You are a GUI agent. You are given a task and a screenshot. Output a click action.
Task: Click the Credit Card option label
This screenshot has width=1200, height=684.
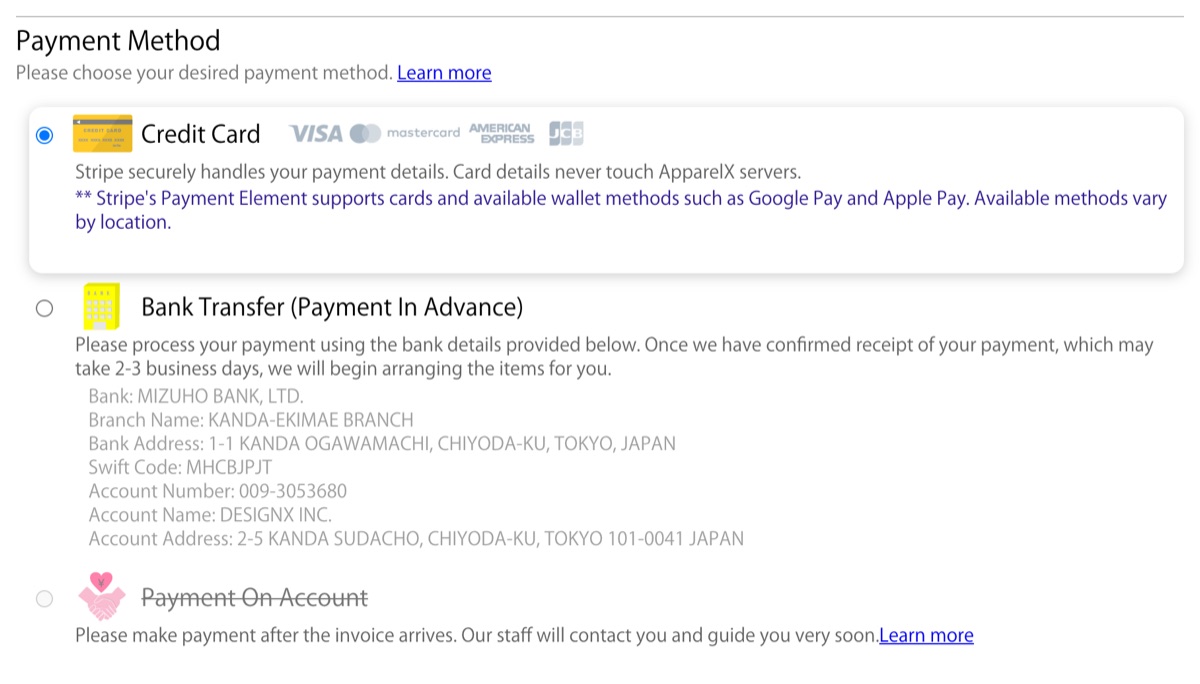click(x=200, y=134)
